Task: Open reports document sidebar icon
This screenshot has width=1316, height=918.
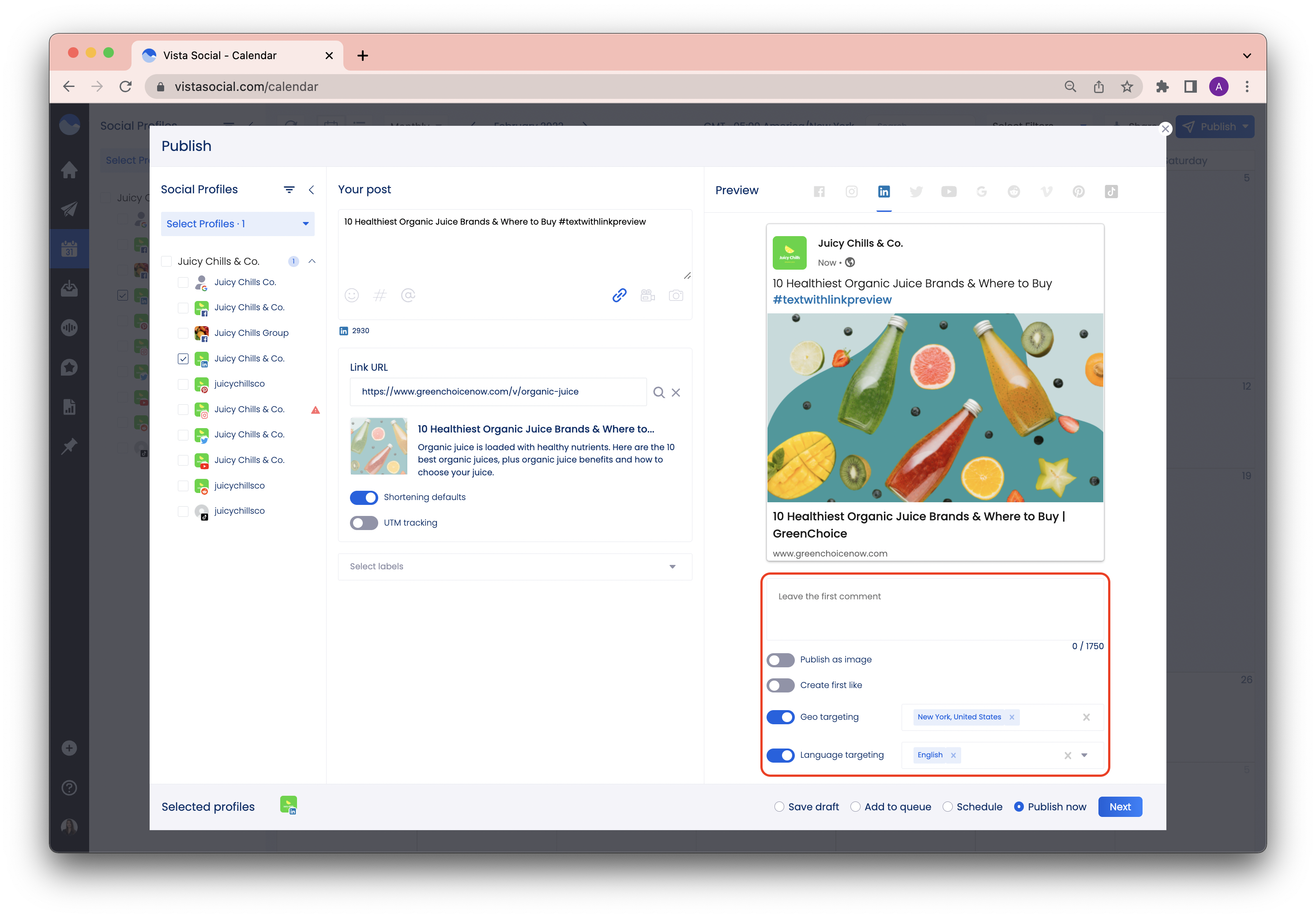Action: point(69,407)
